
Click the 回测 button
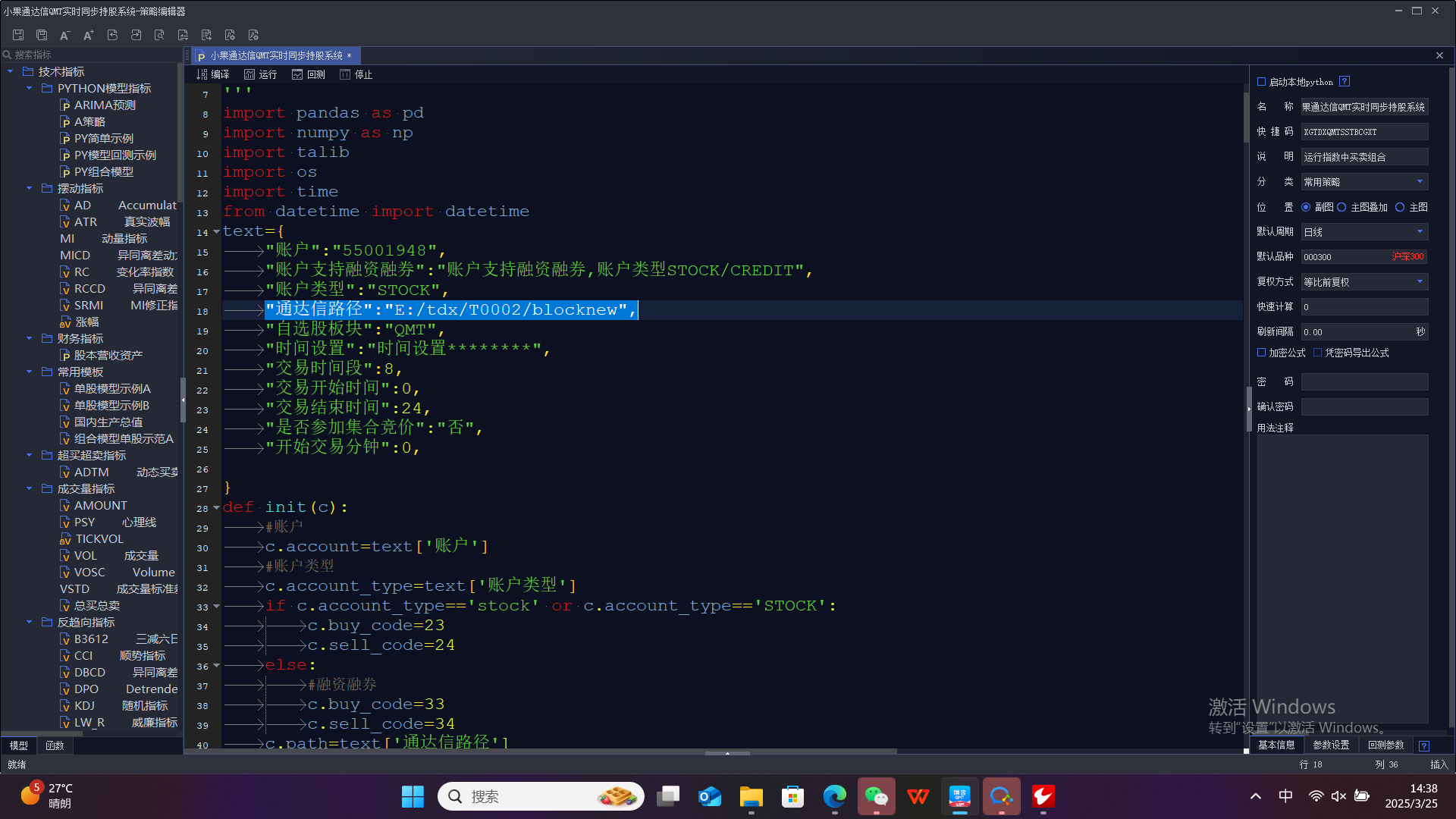(309, 74)
